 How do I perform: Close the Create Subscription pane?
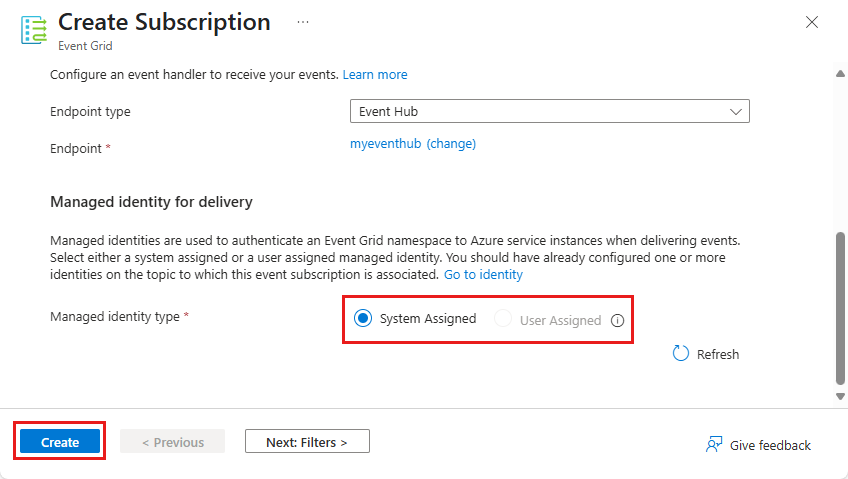click(812, 22)
